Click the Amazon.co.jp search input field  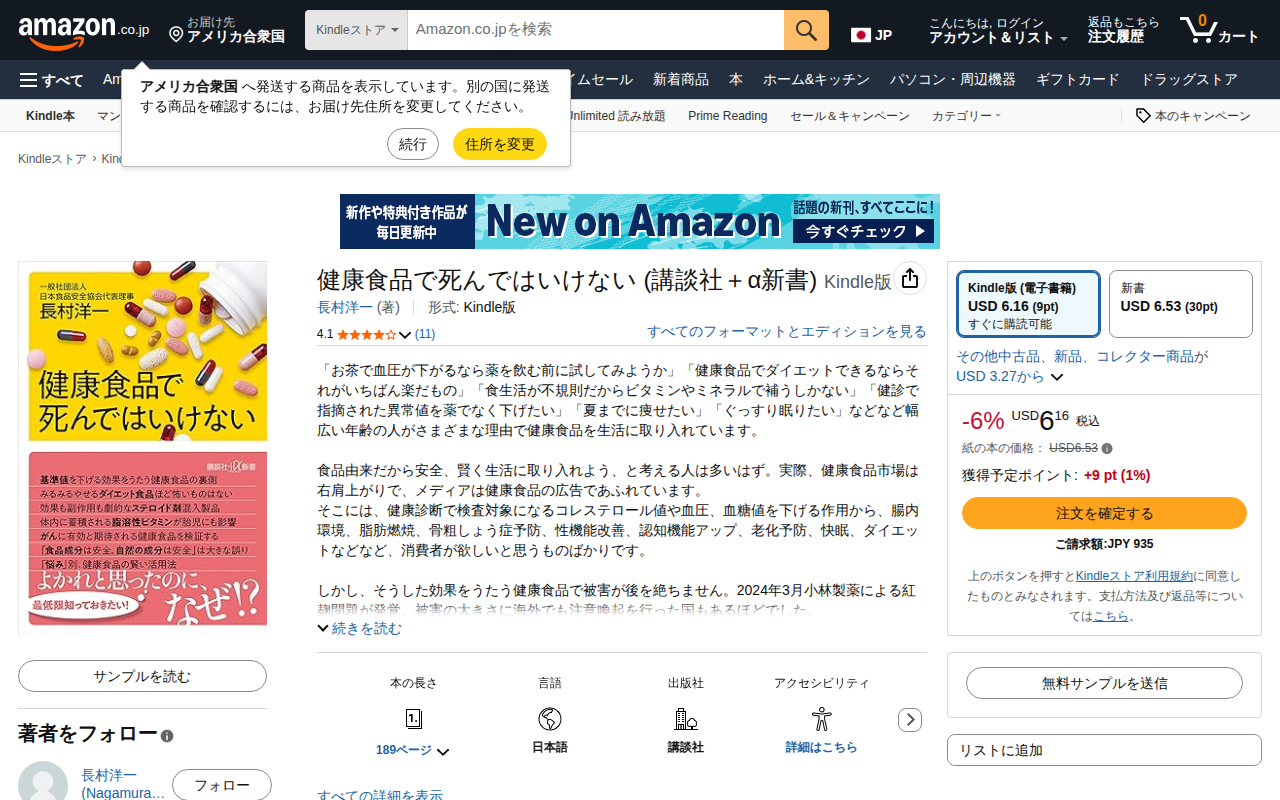tap(596, 30)
